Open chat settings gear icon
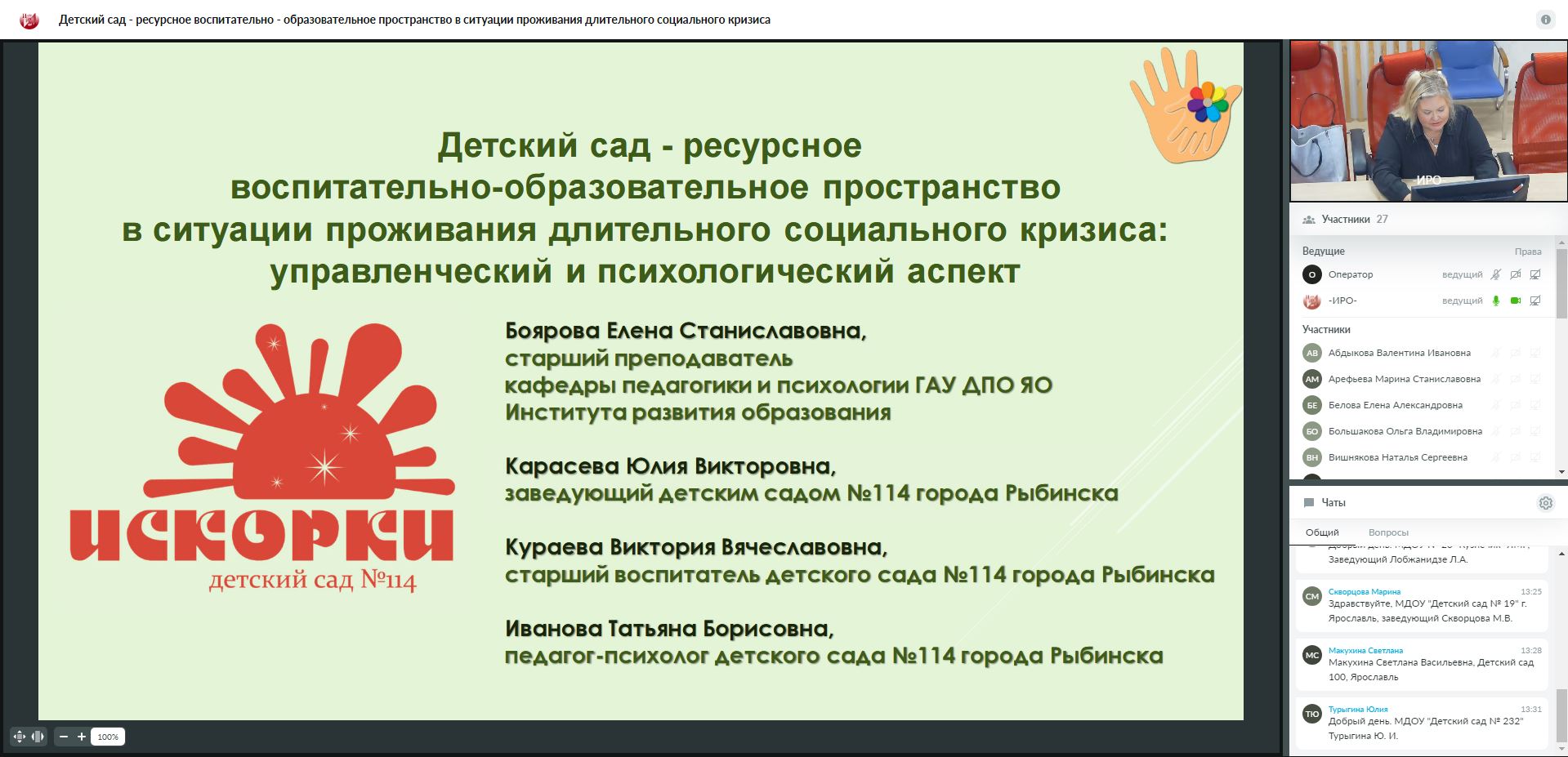Viewport: 1568px width, 757px height. pos(1545,503)
